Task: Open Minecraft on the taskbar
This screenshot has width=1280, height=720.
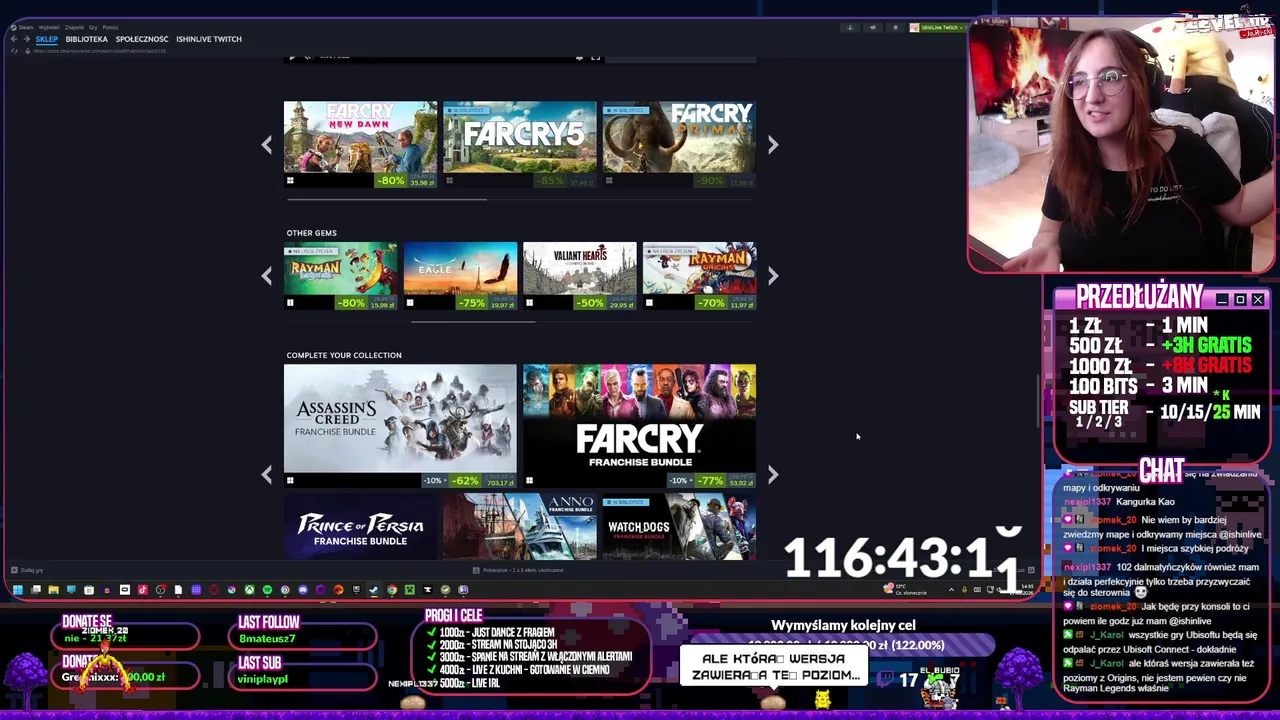Action: click(410, 590)
